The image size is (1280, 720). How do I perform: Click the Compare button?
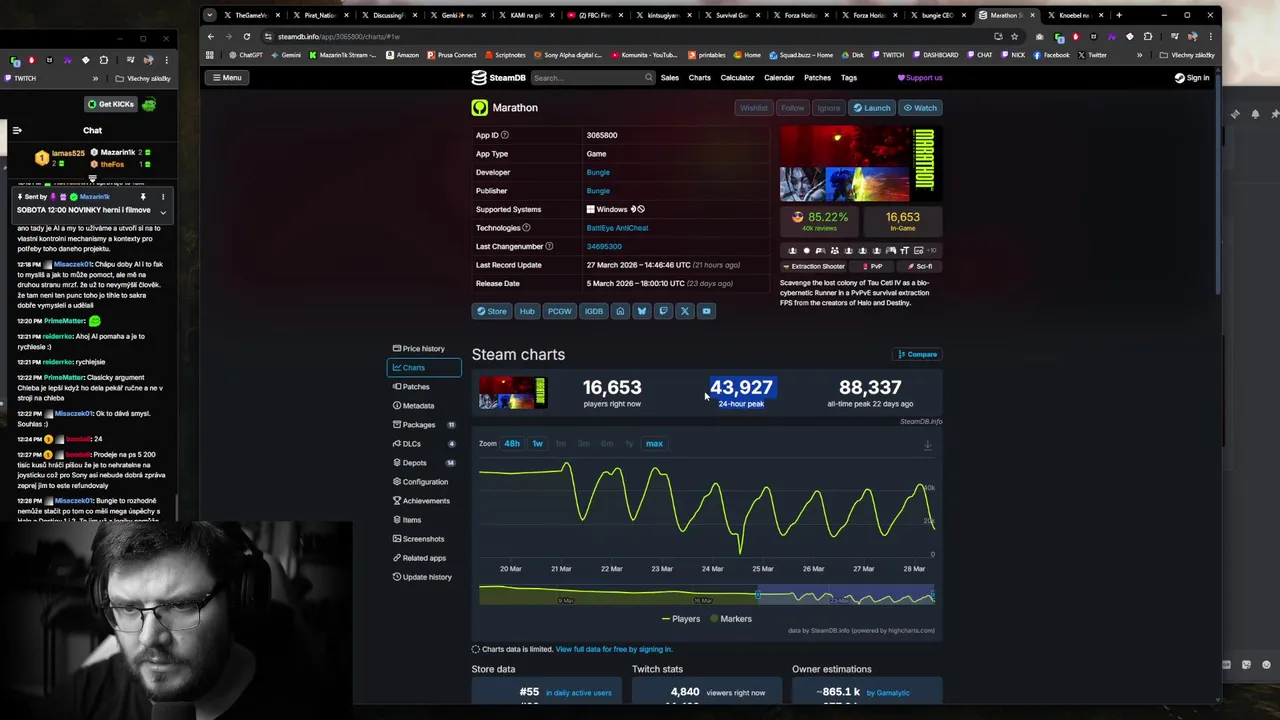[918, 354]
